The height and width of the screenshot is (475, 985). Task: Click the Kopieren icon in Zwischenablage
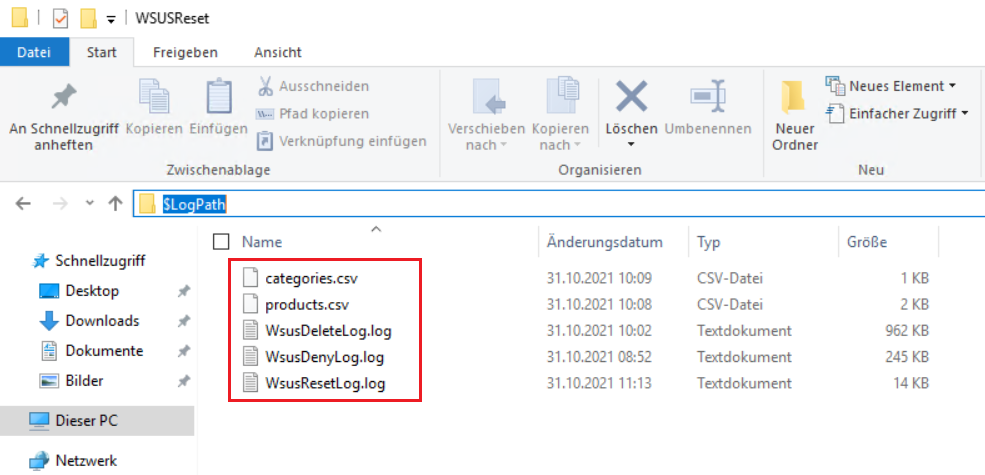coord(154,97)
